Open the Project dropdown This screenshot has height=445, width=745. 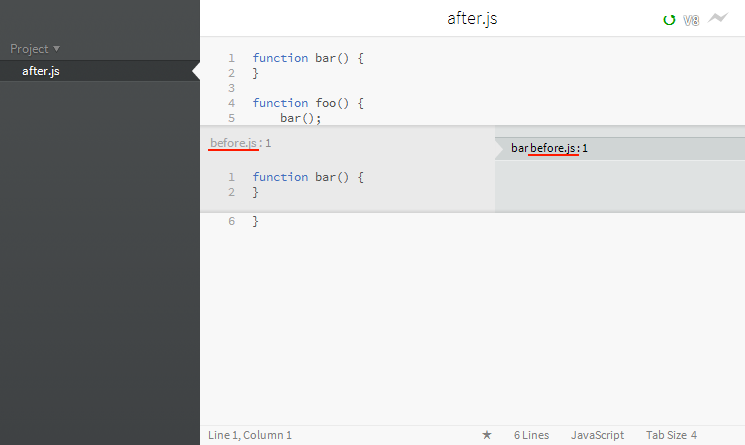pos(35,49)
